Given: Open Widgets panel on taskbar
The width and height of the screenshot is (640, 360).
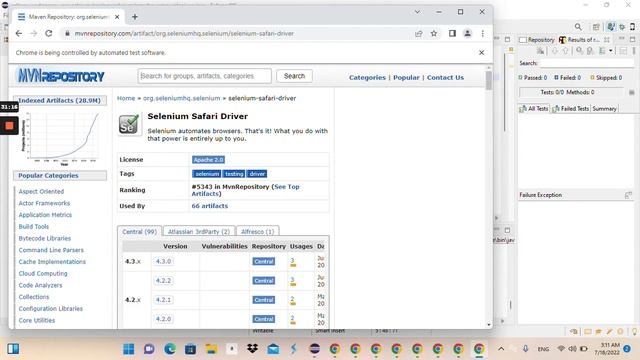Looking at the screenshot, I should (x=13, y=349).
